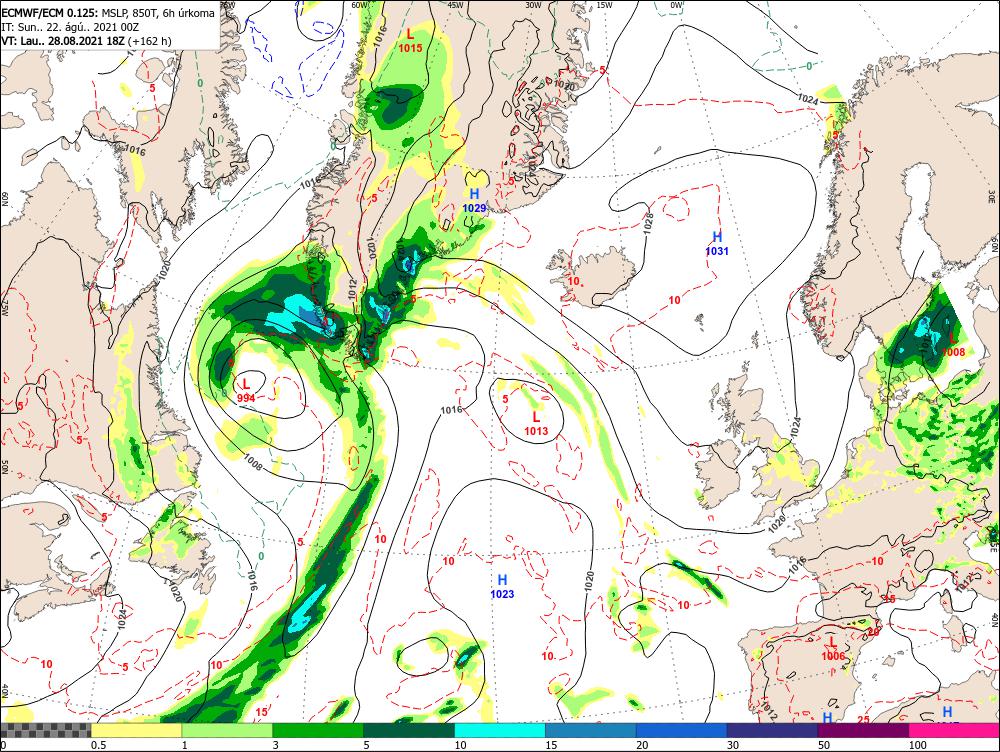Click the 'H 1031' high pressure center
Screen dimensions: 1000x752
(x=717, y=244)
